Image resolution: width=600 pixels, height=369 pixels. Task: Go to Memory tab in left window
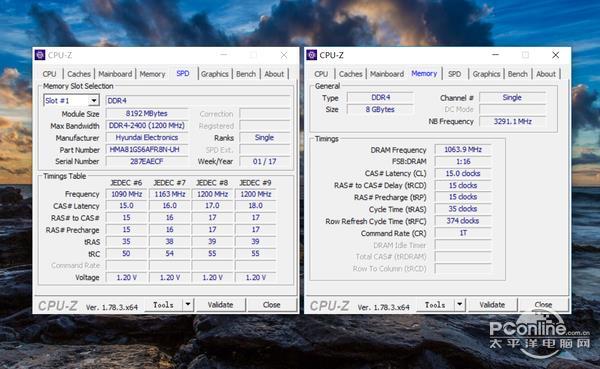(152, 74)
